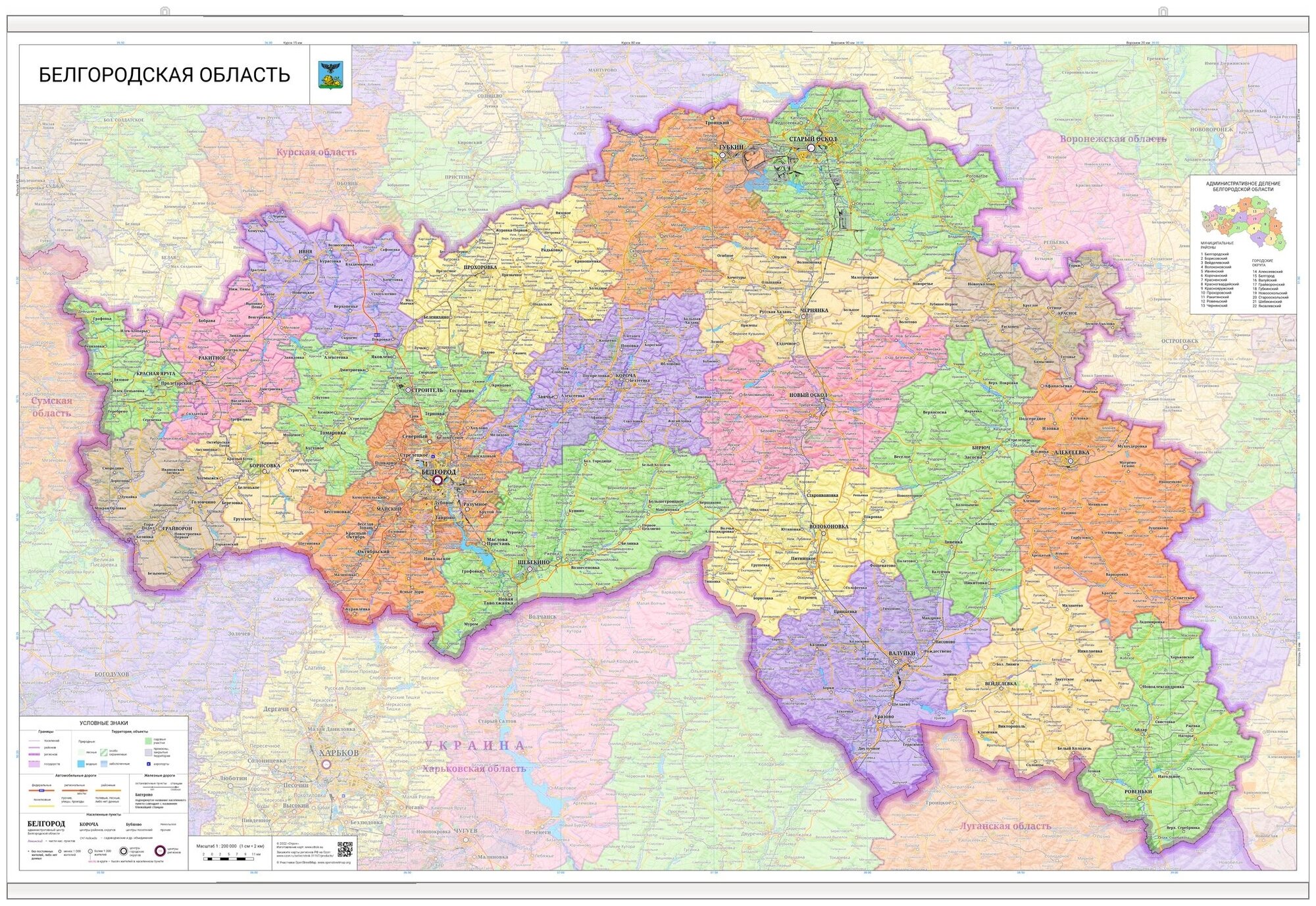
Task: Click the 'ХАРЬКОВ' map label
Action: tap(338, 753)
